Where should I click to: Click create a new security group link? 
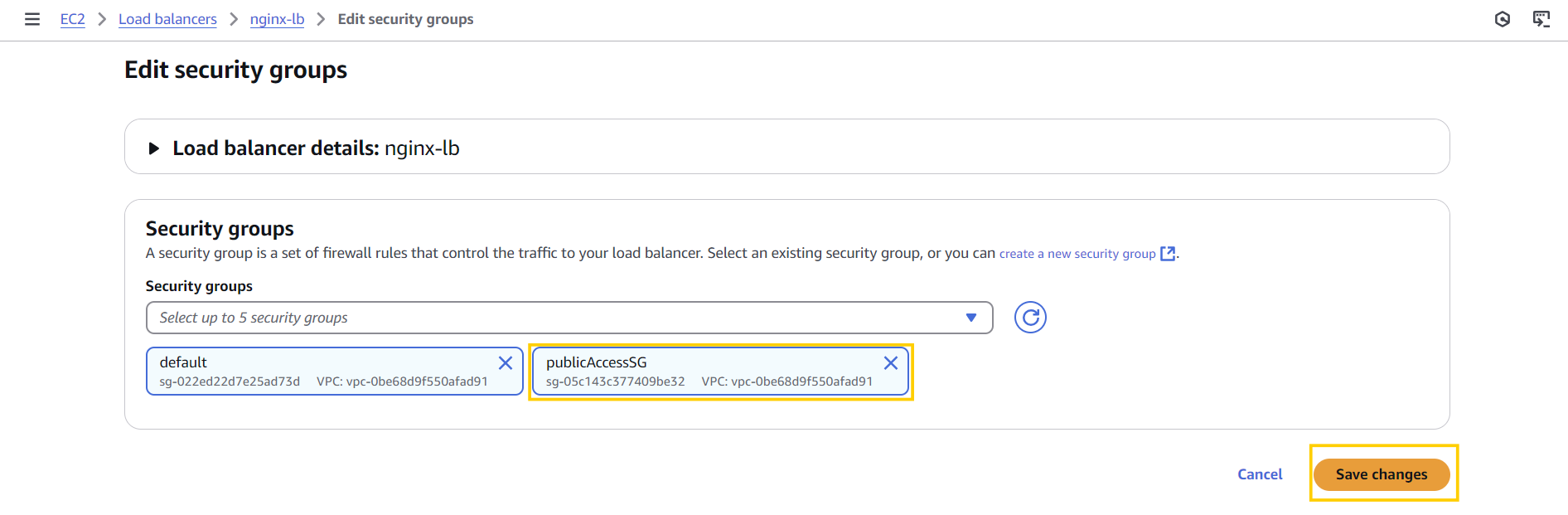(1077, 254)
